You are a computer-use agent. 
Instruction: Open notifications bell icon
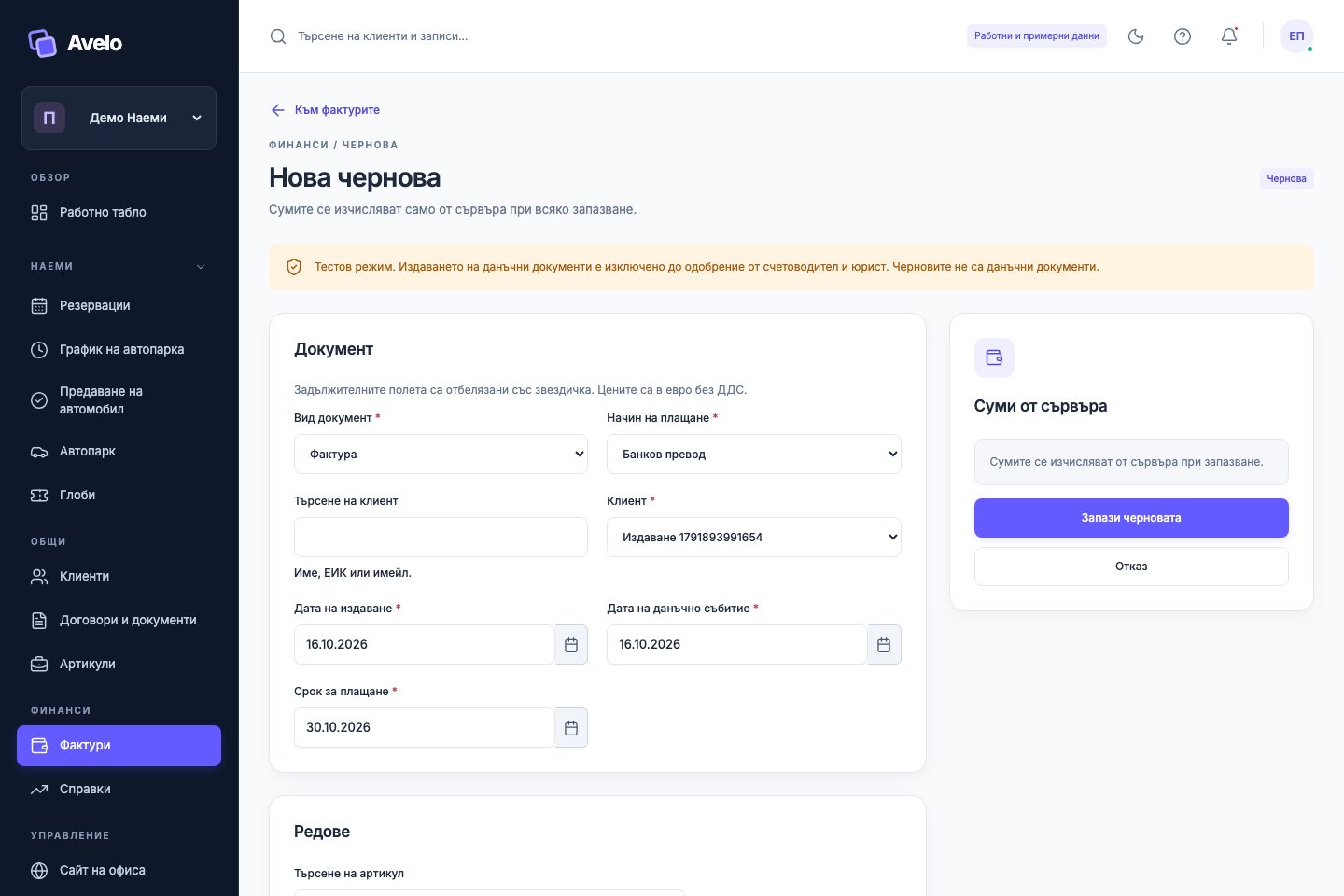pyautogui.click(x=1229, y=36)
